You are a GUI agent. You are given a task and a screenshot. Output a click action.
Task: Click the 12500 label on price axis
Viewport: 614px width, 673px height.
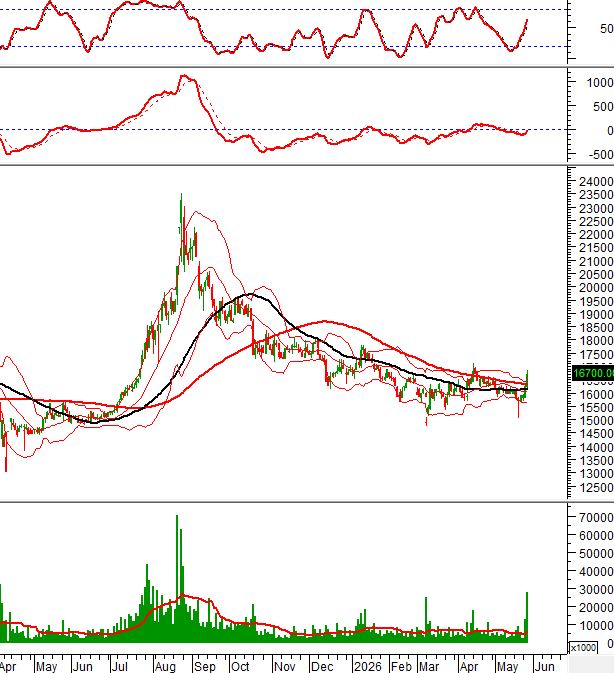click(596, 488)
